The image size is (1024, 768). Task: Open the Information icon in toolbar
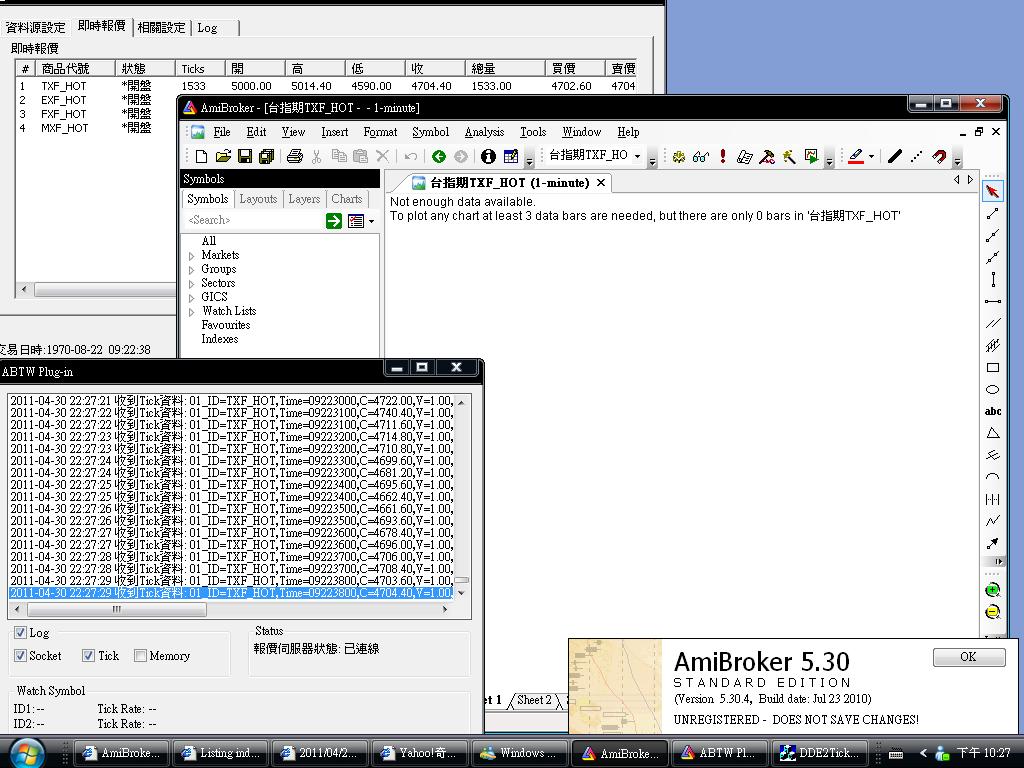click(x=488, y=156)
